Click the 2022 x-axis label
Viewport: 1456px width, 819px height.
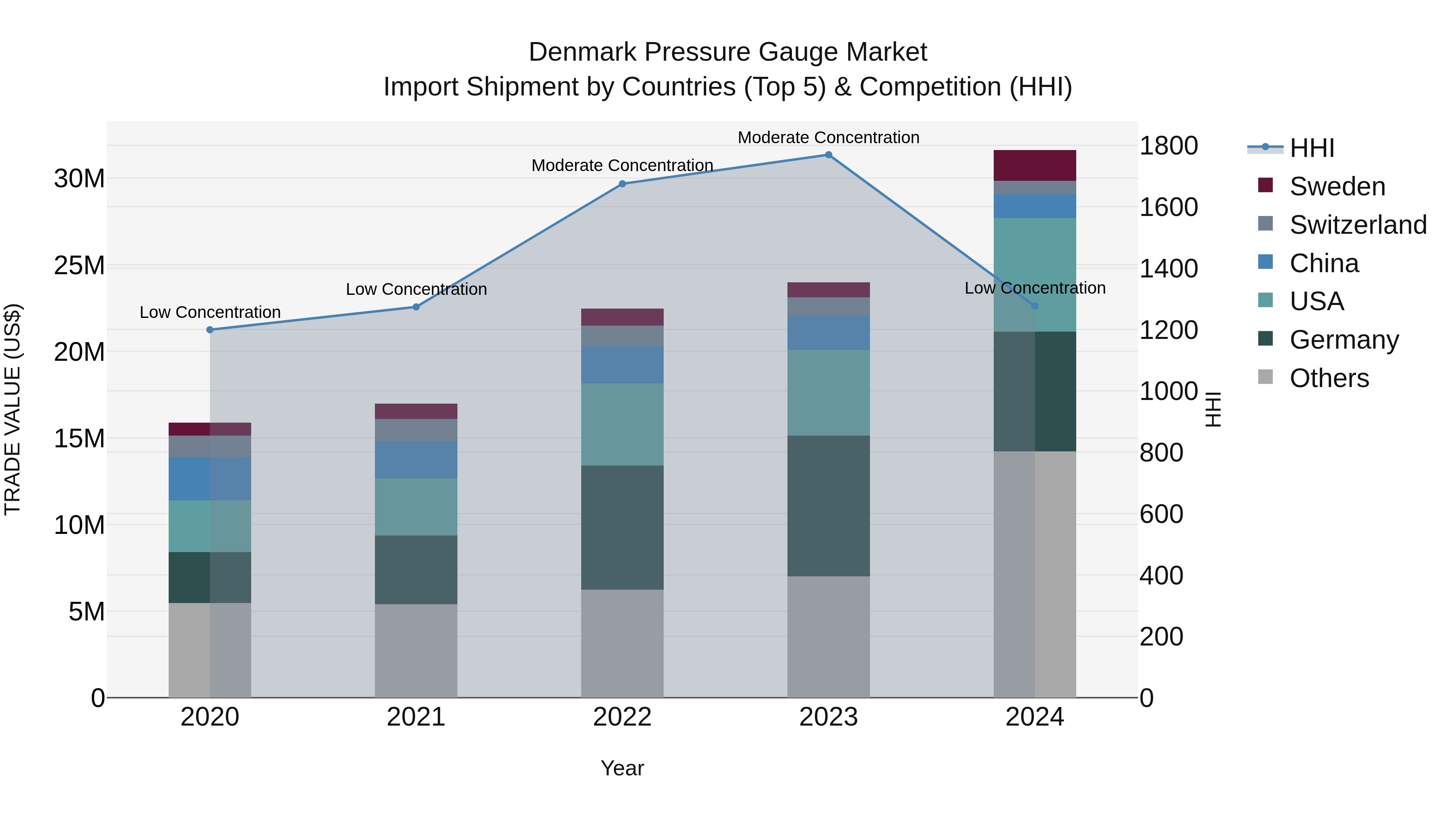pyautogui.click(x=622, y=717)
